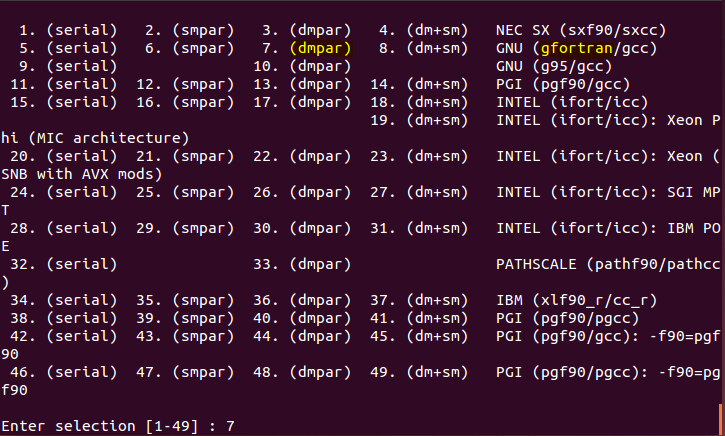Click the highlighted 'gfortran' compiler text
The width and height of the screenshot is (725, 436).
(x=577, y=49)
